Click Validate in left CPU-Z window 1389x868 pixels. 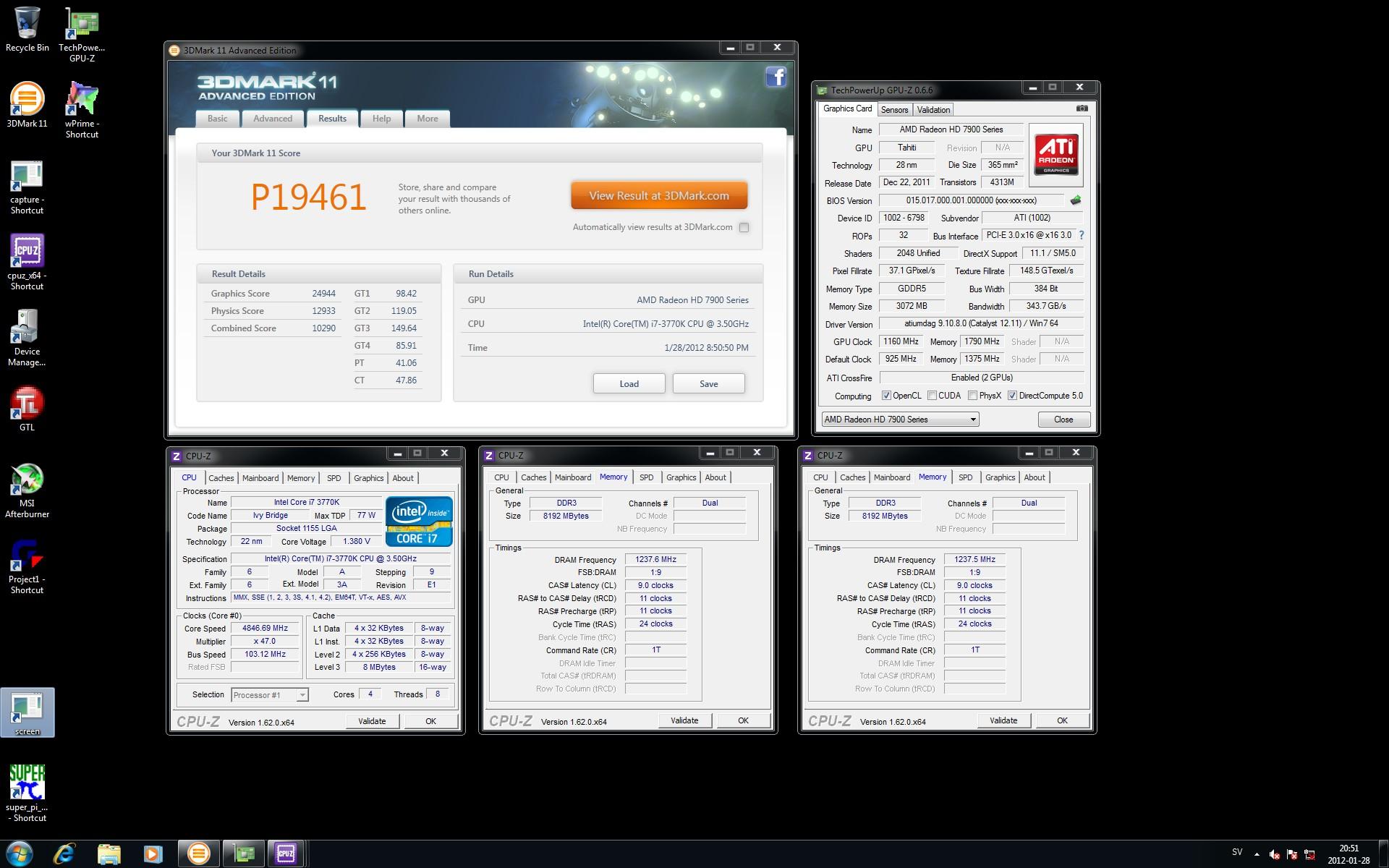(372, 721)
